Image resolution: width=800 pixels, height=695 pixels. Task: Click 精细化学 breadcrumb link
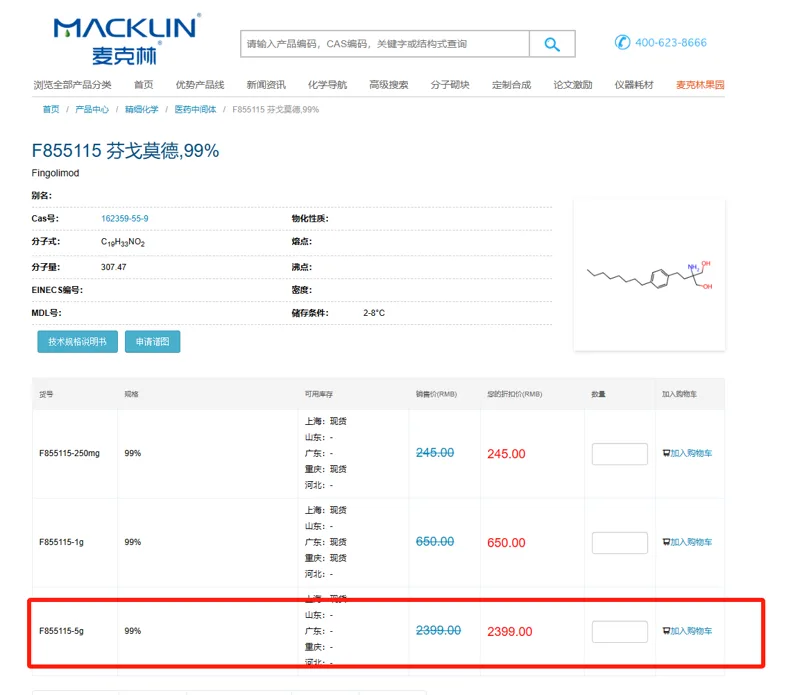tap(142, 109)
